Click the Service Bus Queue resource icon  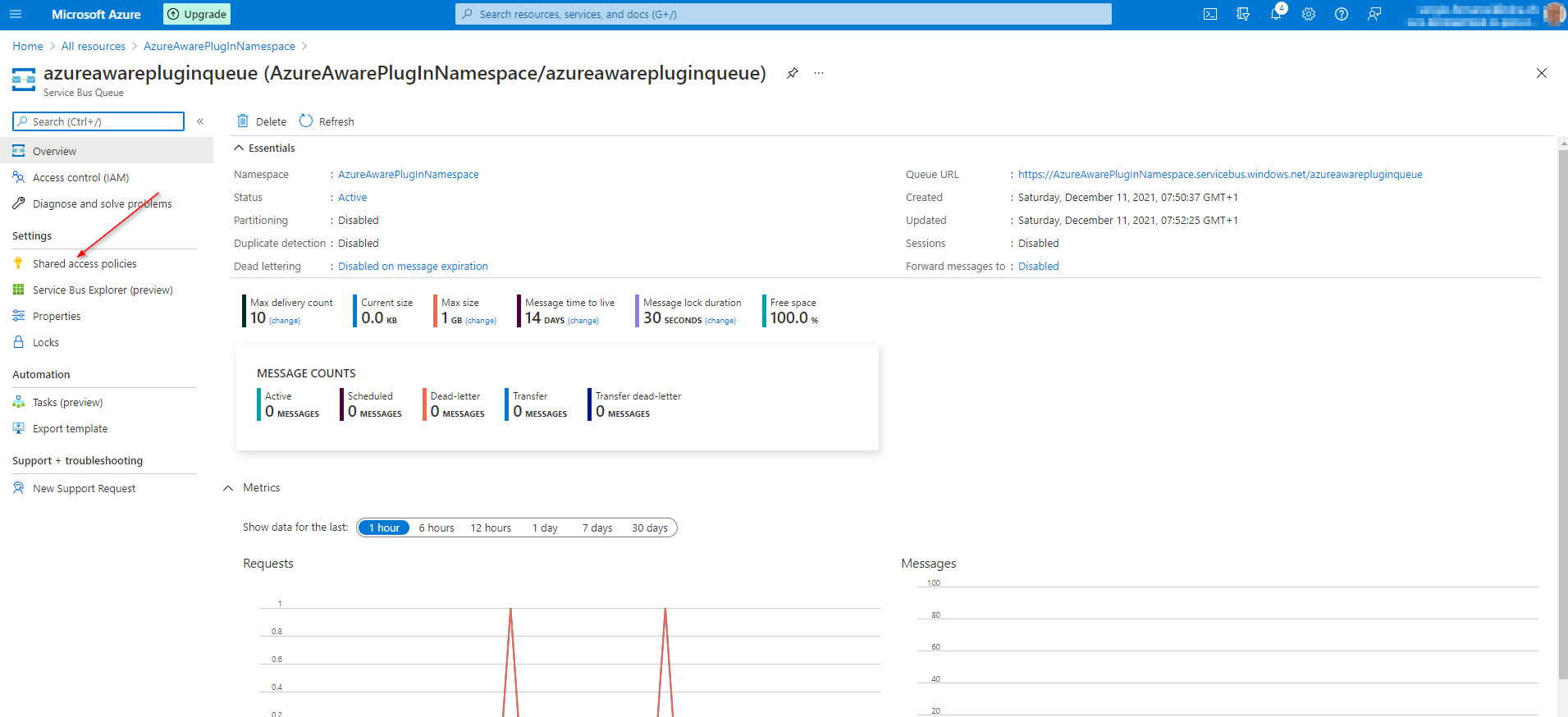coord(24,80)
